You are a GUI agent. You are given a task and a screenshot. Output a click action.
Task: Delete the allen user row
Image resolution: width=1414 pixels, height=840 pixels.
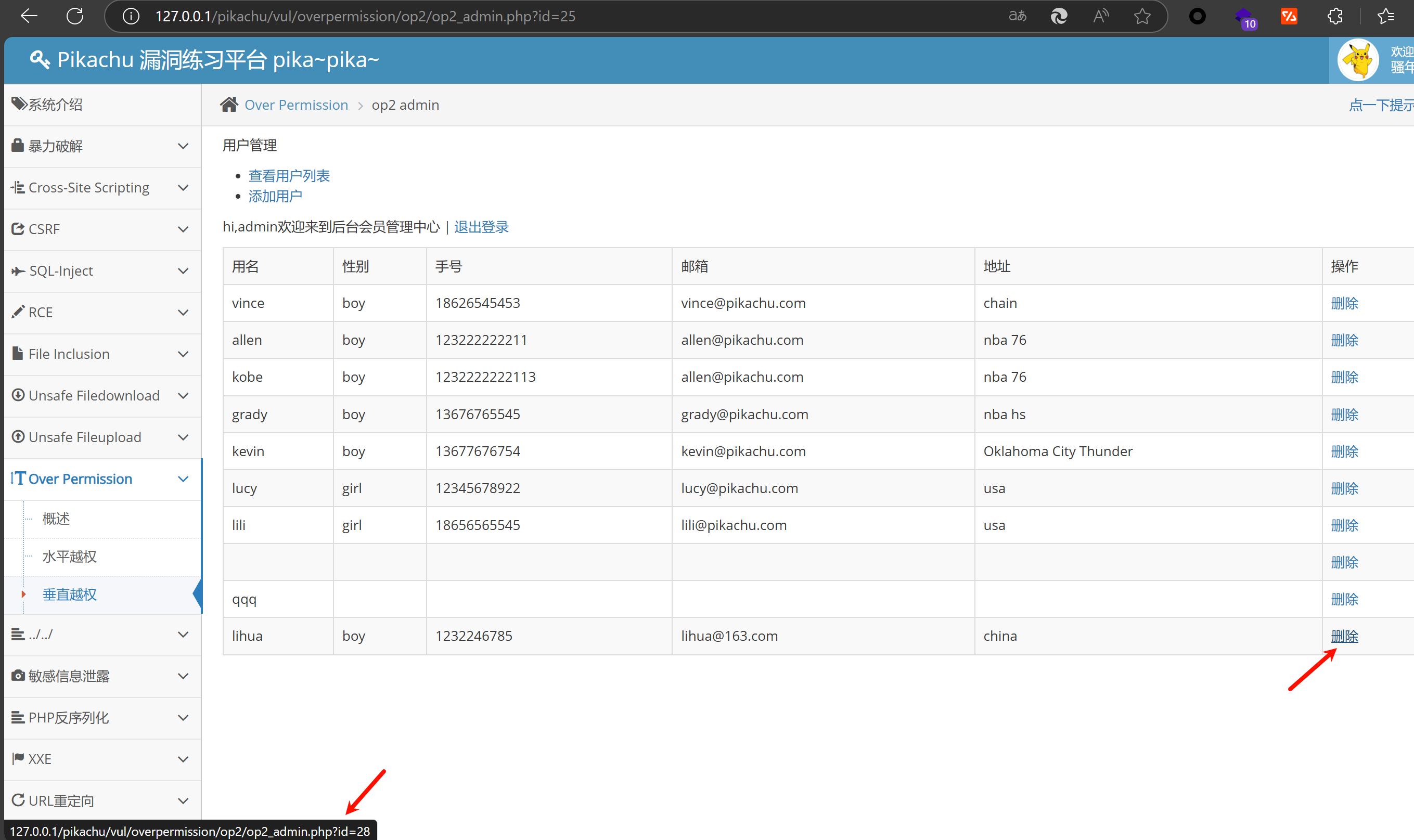[1344, 340]
